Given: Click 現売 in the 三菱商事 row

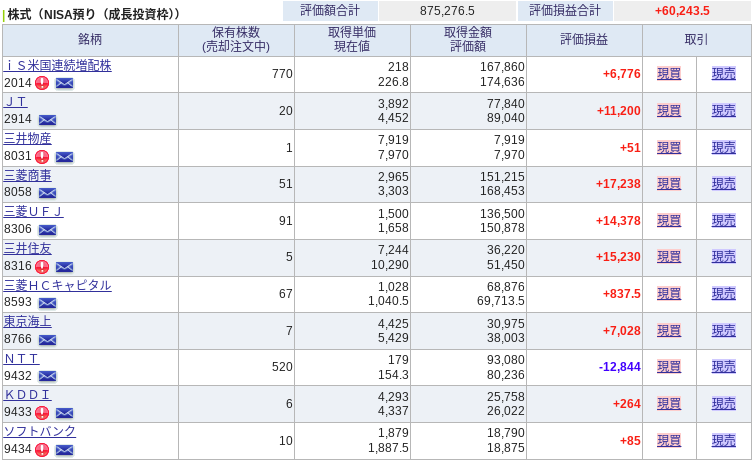Looking at the screenshot, I should click(724, 184).
